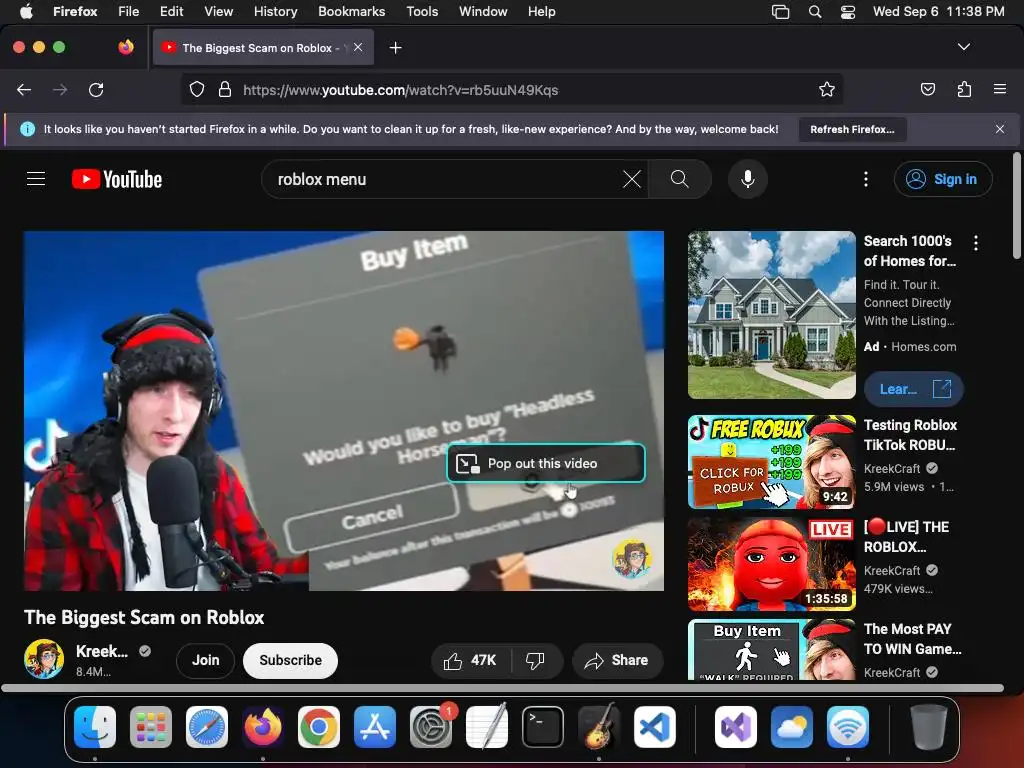Open Launchpad from the Dock
Viewport: 1024px width, 768px height.
coord(151,727)
